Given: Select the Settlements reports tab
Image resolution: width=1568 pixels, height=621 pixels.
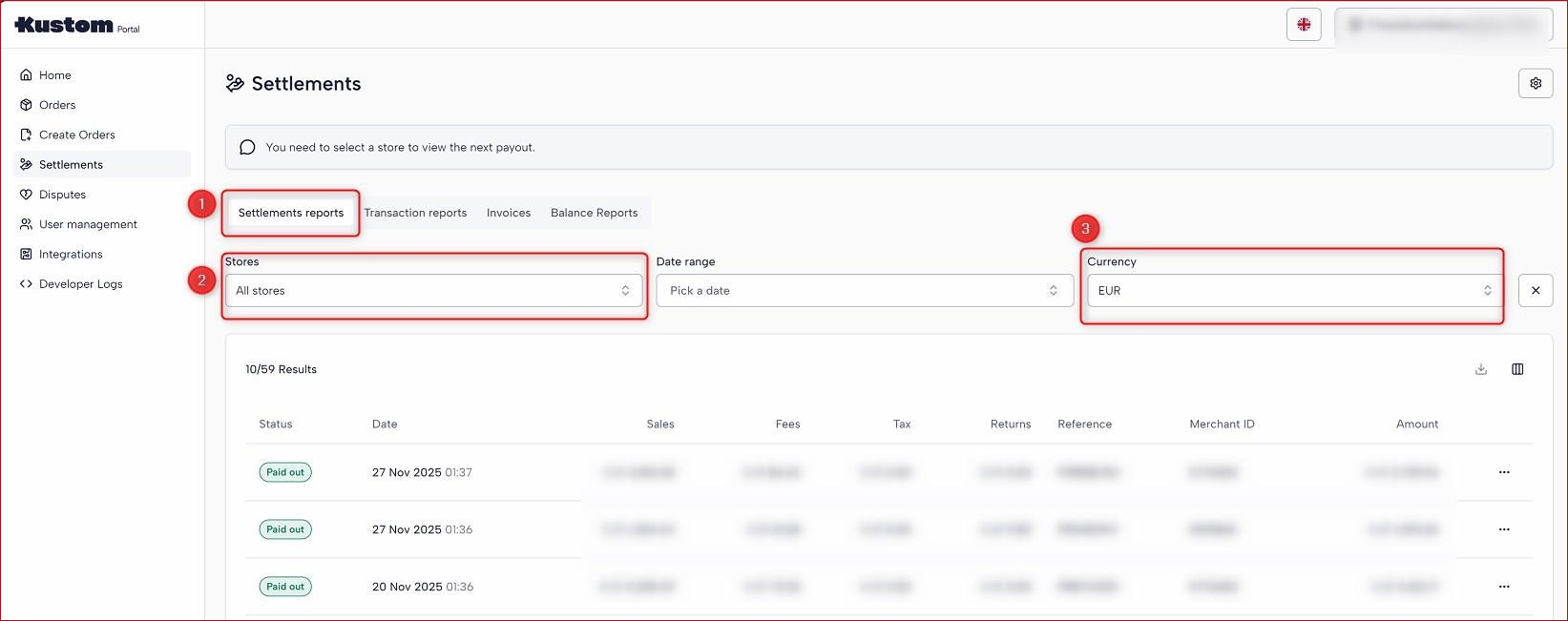Looking at the screenshot, I should [290, 213].
